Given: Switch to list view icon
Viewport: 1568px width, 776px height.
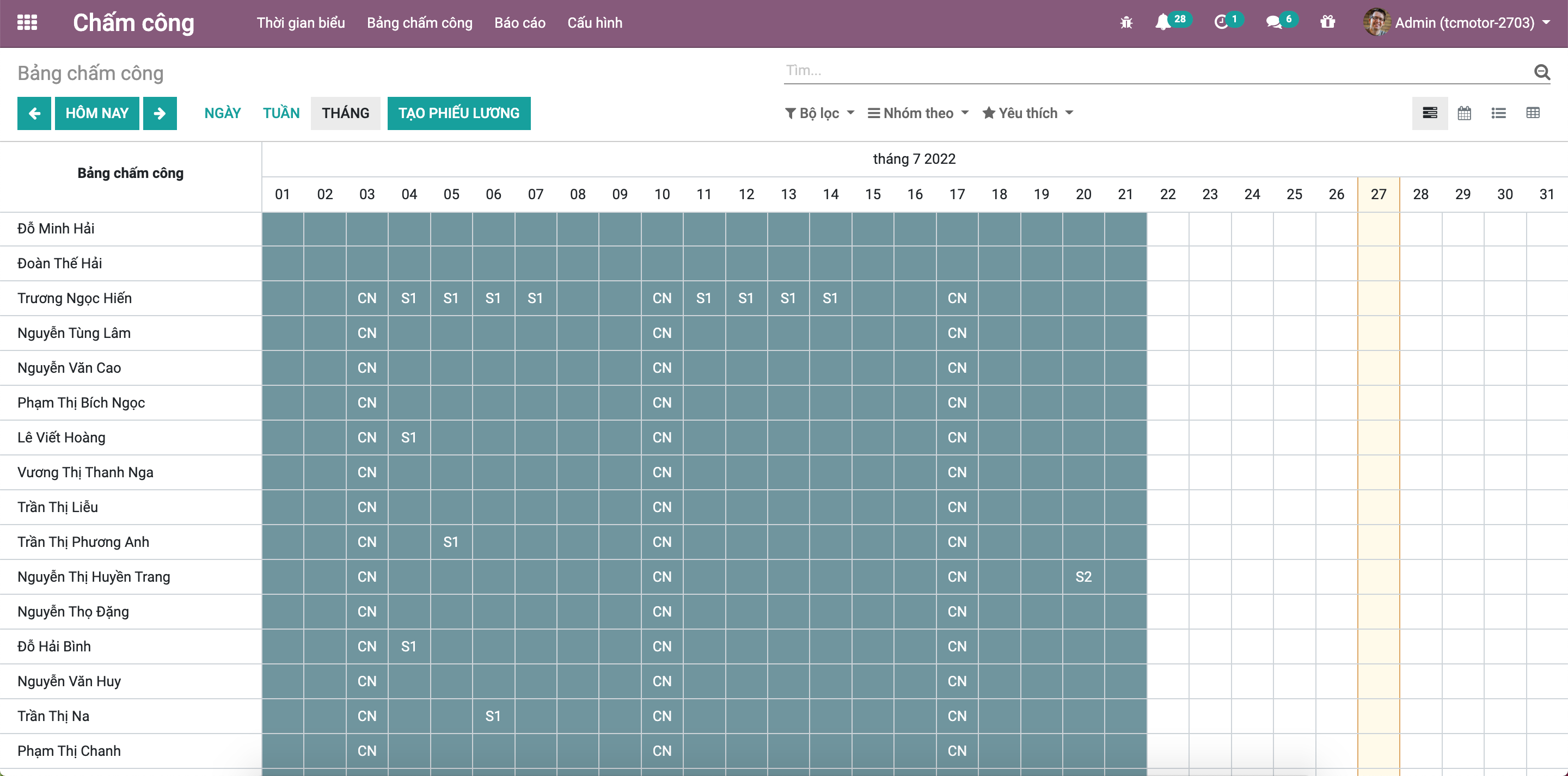Looking at the screenshot, I should (1498, 113).
